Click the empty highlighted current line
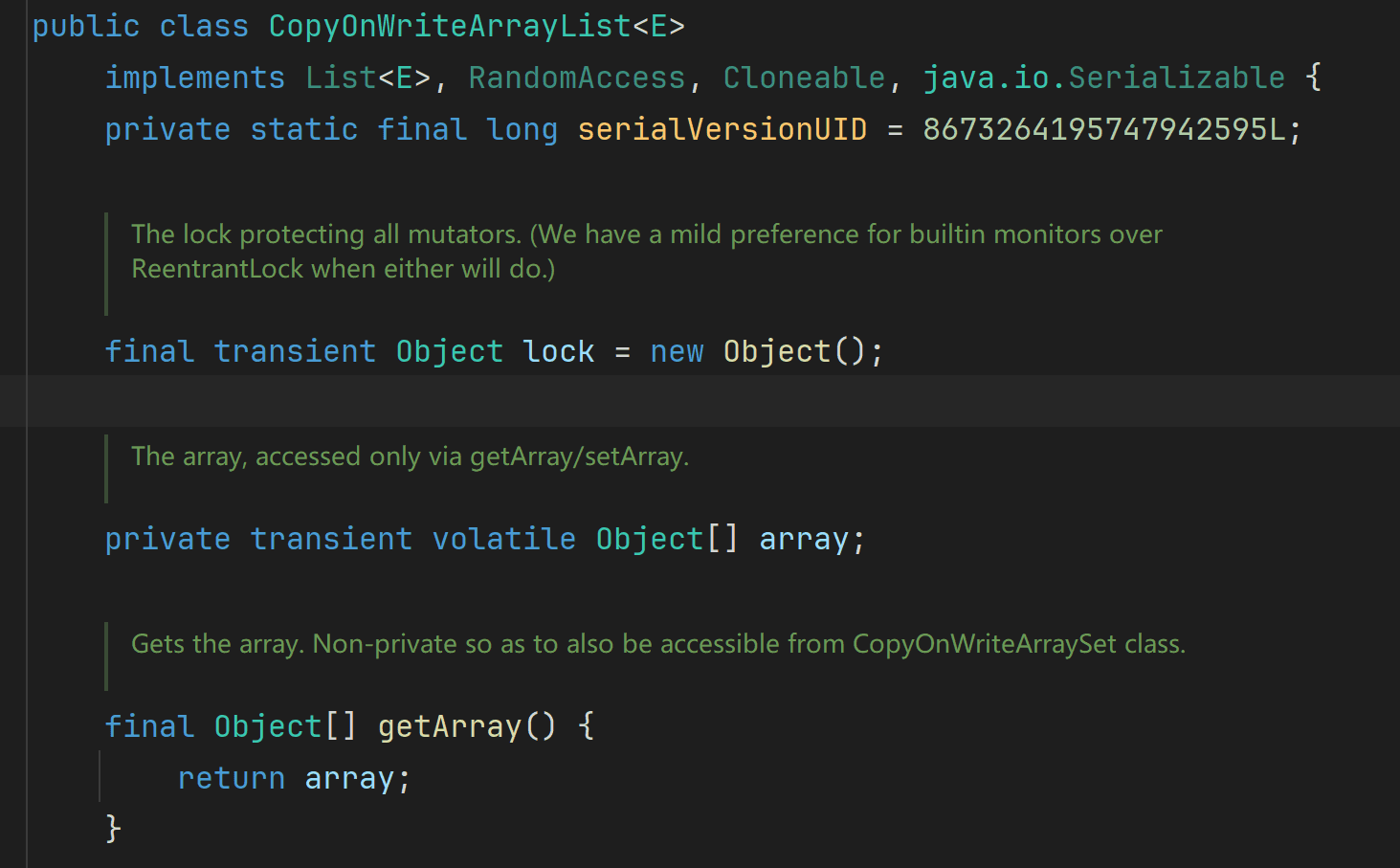The width and height of the screenshot is (1400, 868). click(x=670, y=401)
